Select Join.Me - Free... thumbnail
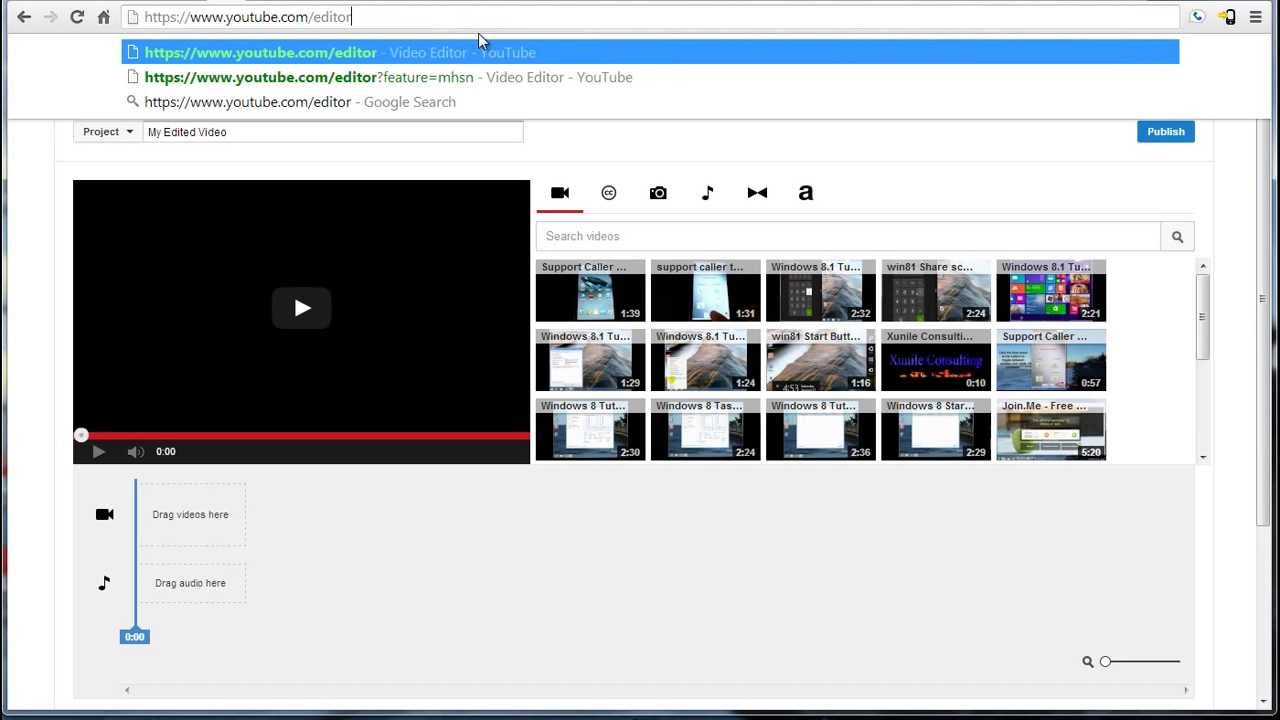The image size is (1280, 720). (1051, 430)
